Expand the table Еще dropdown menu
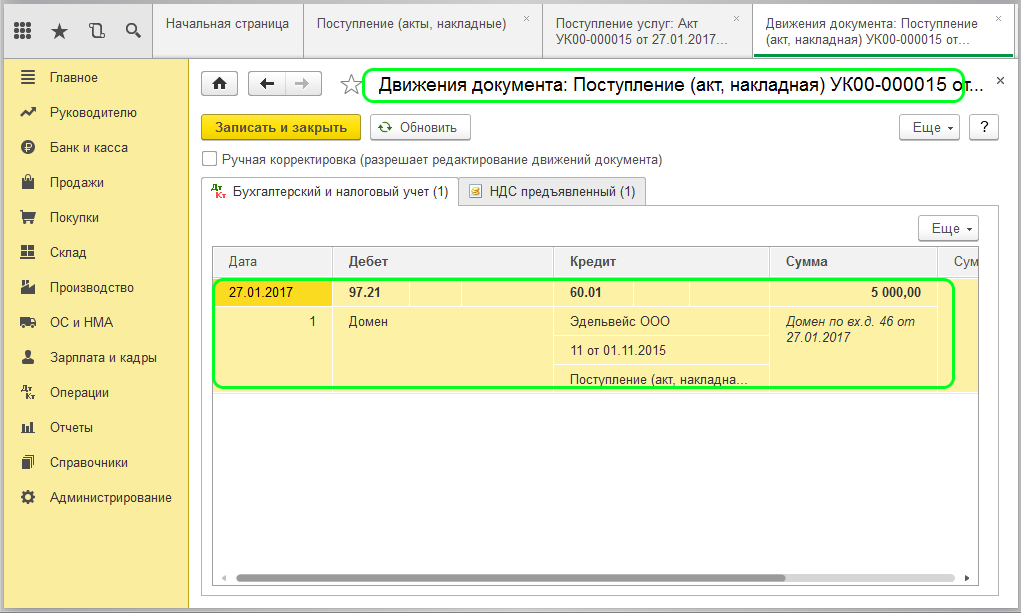 pos(947,228)
